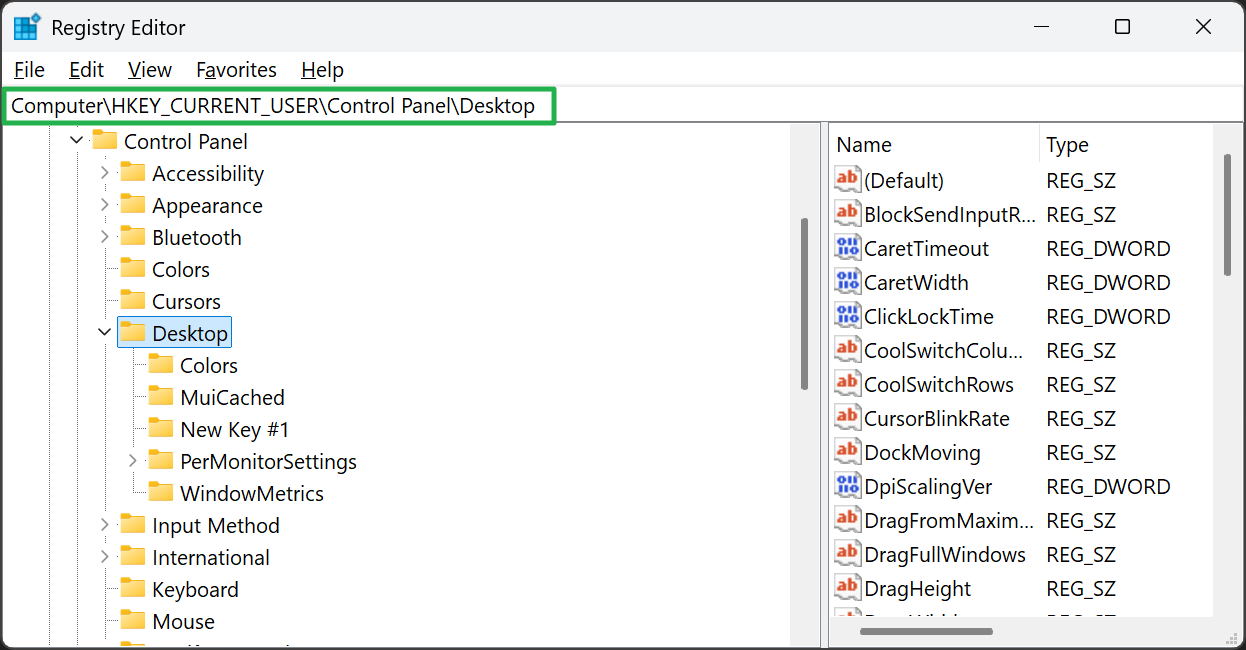Select the Colors subkey under Desktop

tap(208, 365)
